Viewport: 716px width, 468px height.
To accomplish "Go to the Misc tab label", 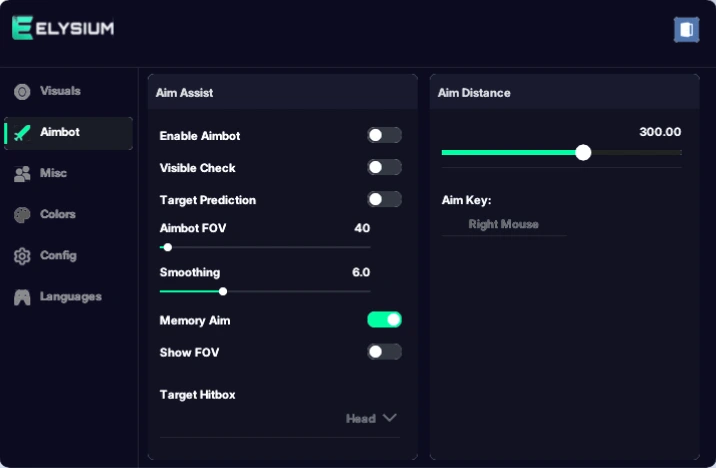I will coord(53,173).
